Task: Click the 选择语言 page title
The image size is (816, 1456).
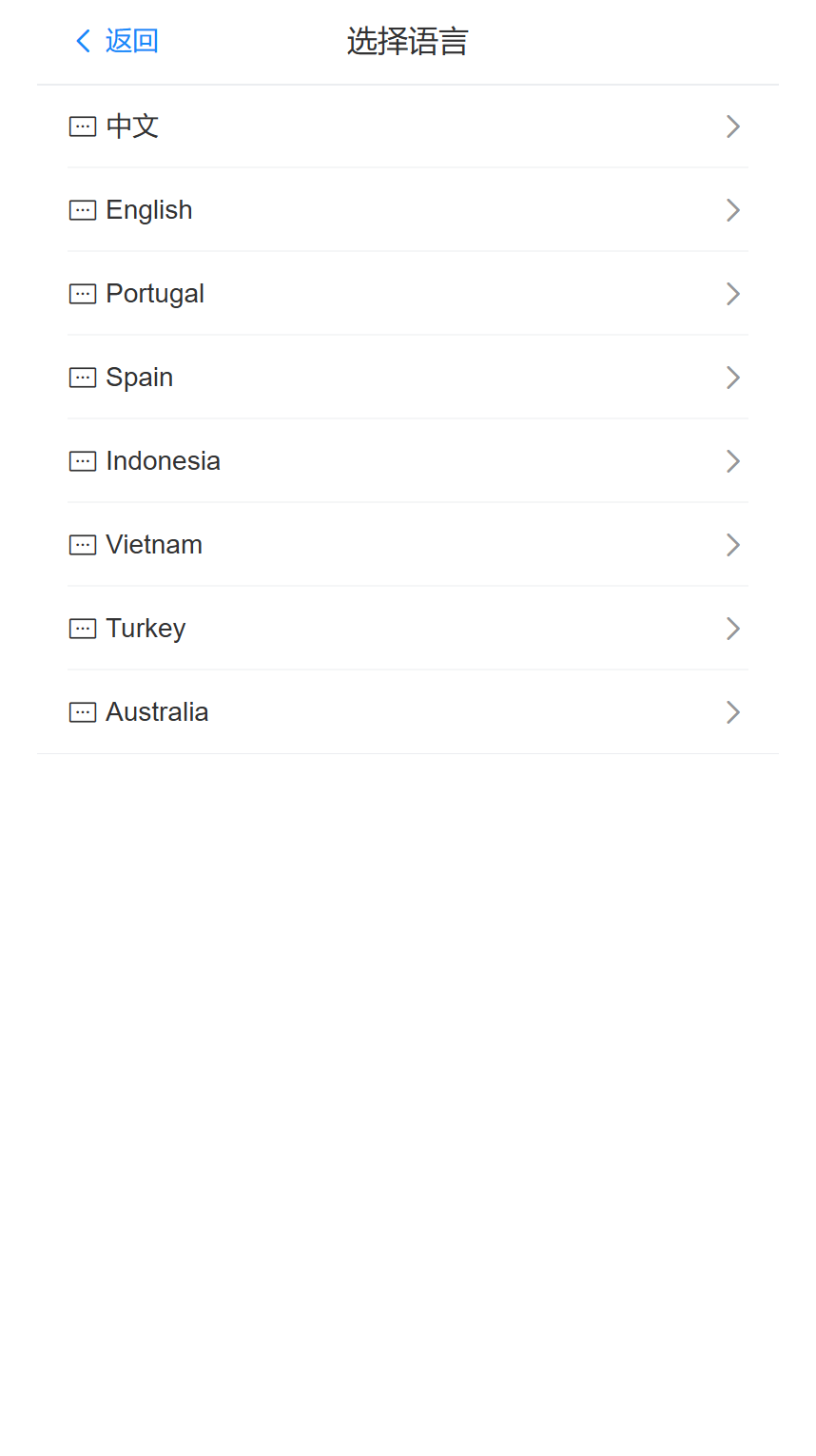Action: tap(407, 42)
